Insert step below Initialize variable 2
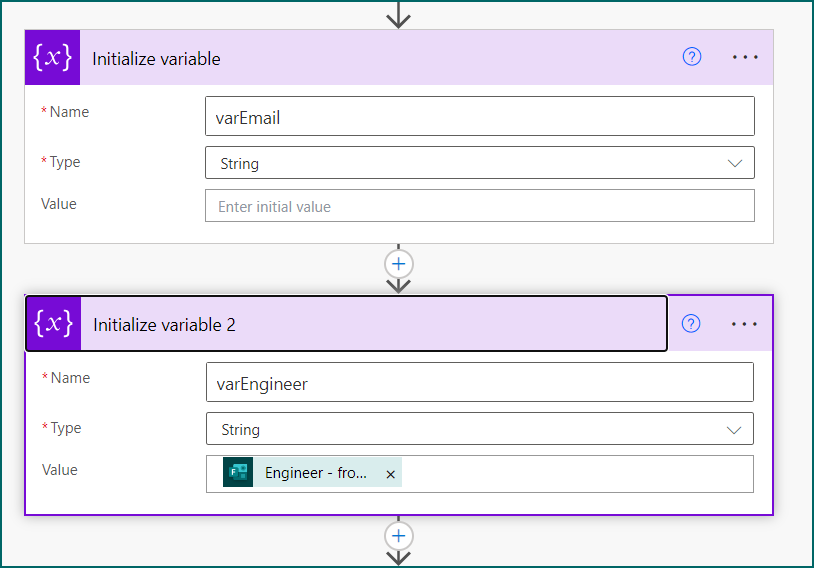 pyautogui.click(x=399, y=536)
